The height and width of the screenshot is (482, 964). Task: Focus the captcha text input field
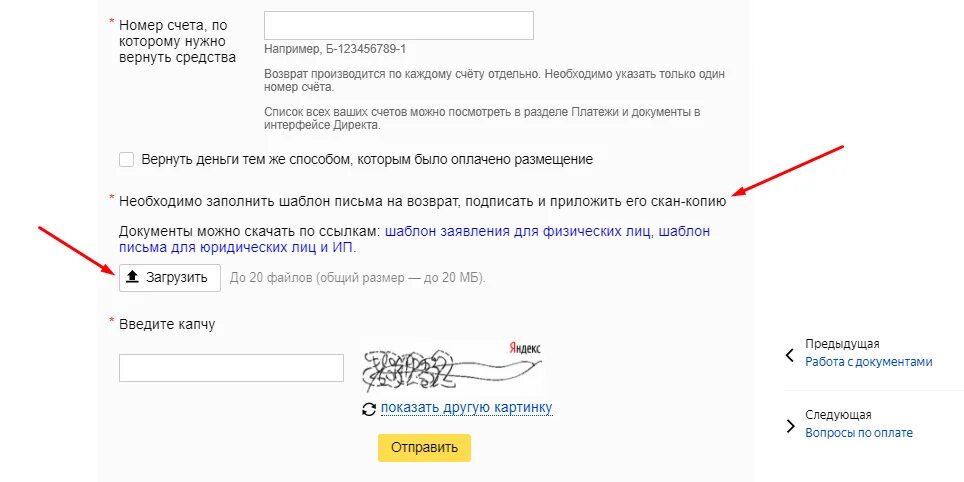coord(231,368)
